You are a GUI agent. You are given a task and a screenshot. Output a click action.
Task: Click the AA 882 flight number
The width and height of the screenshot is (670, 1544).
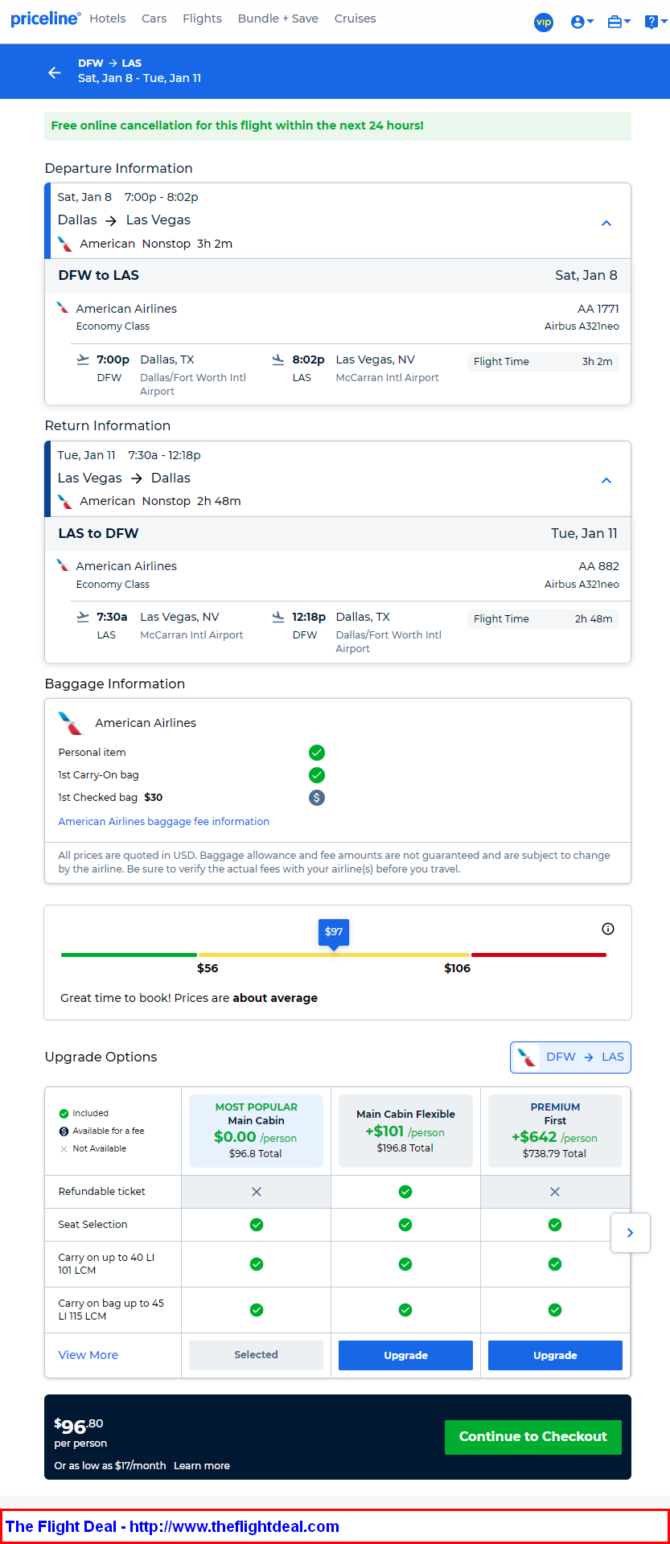[600, 566]
